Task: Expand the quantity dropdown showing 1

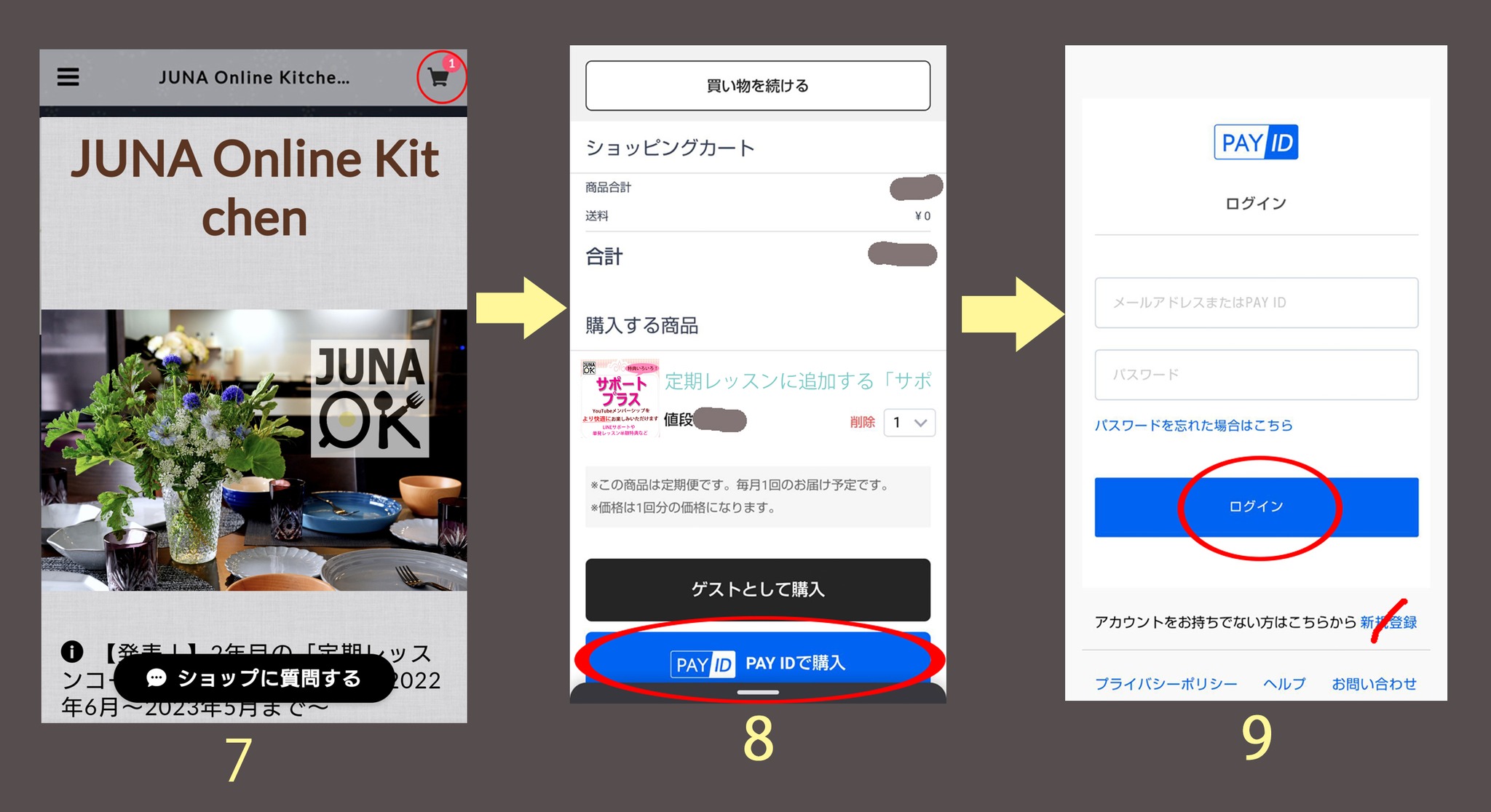Action: [x=909, y=423]
